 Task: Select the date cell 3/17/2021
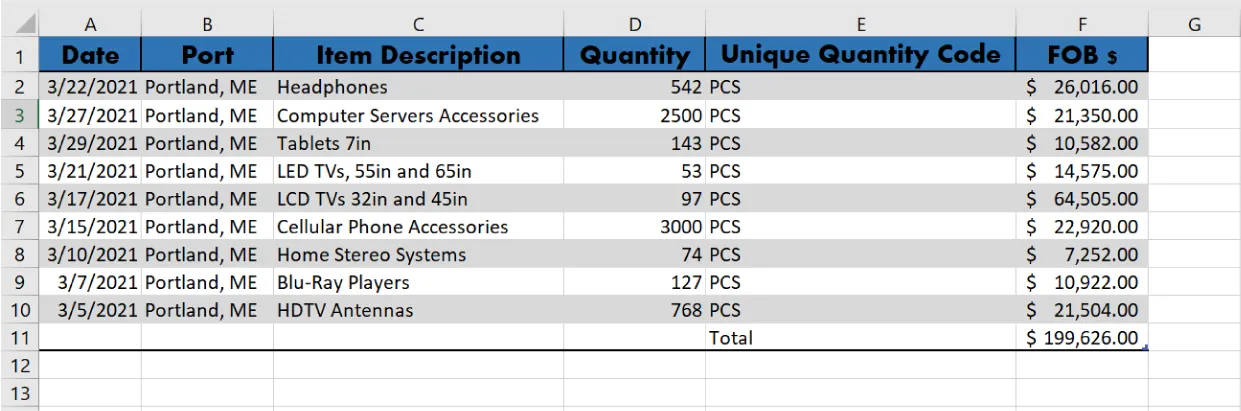pos(91,199)
